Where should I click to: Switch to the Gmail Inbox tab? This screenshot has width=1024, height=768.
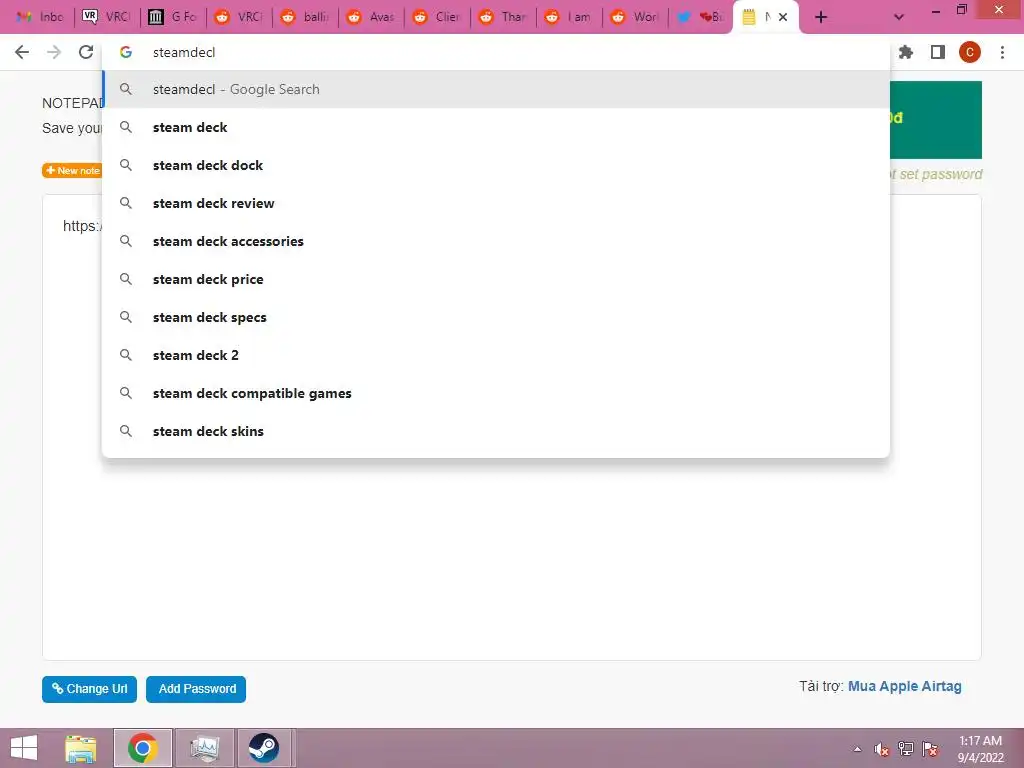pyautogui.click(x=40, y=17)
